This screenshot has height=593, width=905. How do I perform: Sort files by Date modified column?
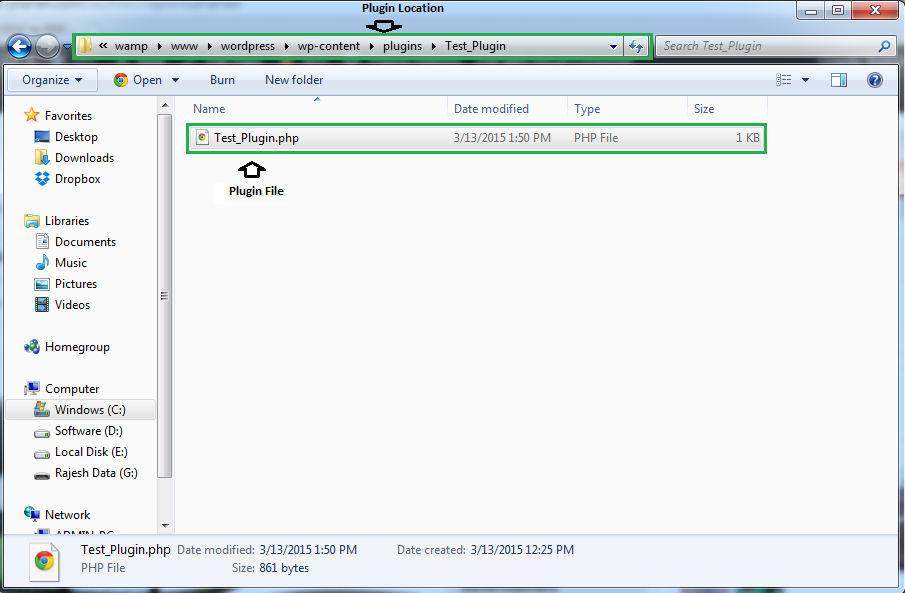tap(491, 109)
